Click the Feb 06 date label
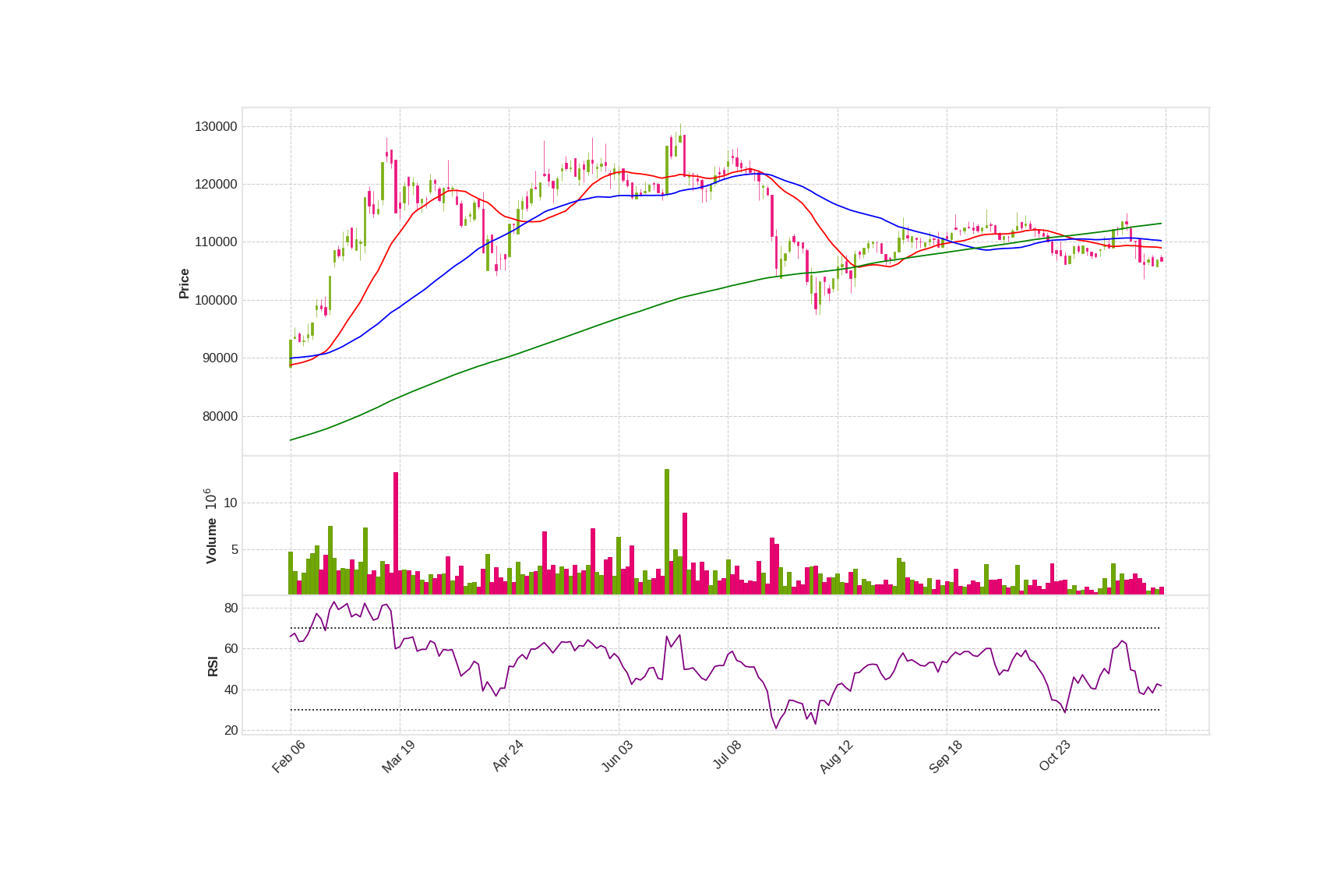This screenshot has width=1344, height=896. tap(288, 757)
